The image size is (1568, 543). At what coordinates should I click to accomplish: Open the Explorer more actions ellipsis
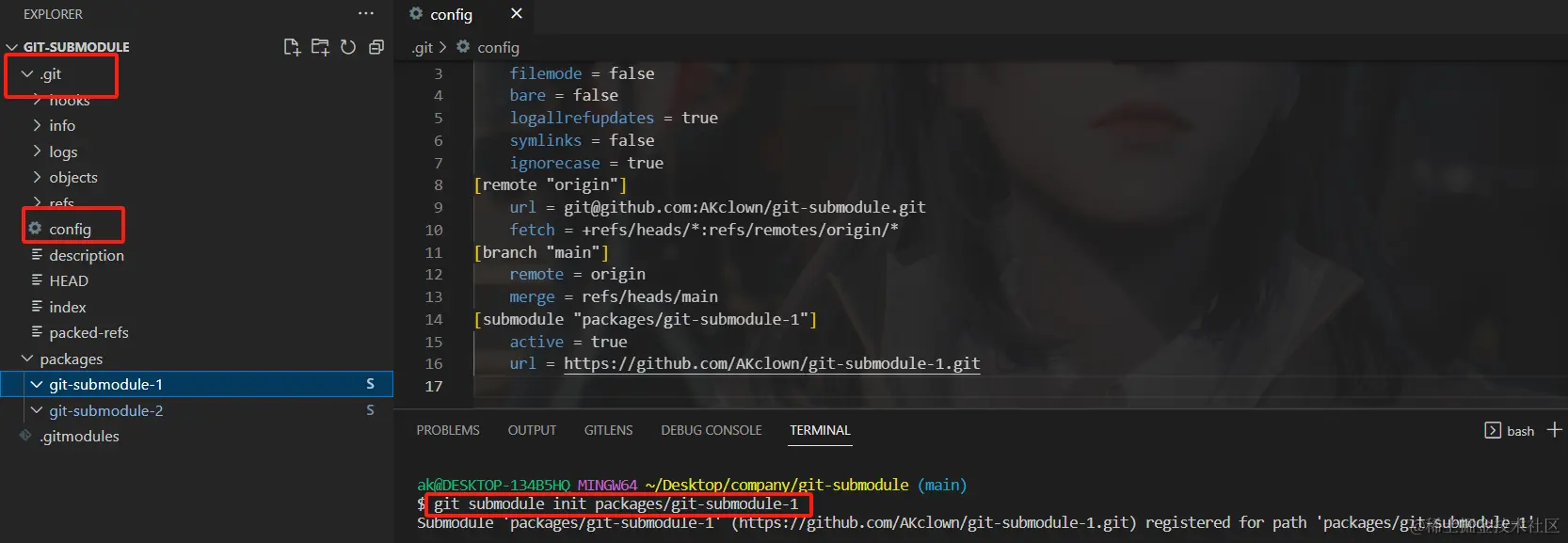point(366,13)
